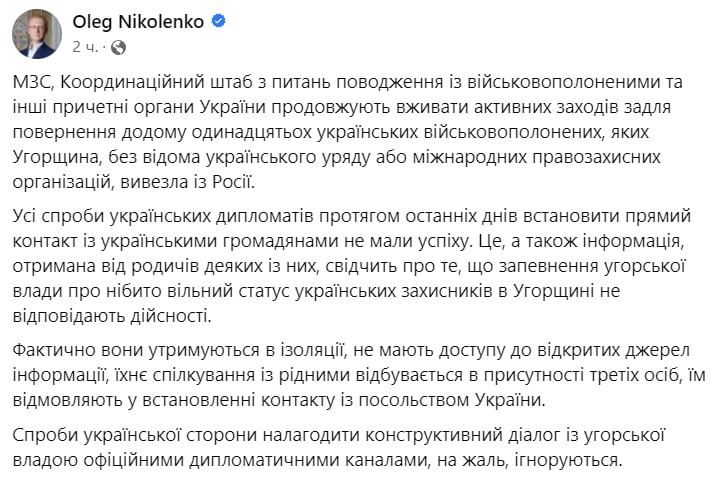This screenshot has height=479, width=716.
Task: Click the word "Угорщина," in the first paragraph
Action: tap(56, 158)
